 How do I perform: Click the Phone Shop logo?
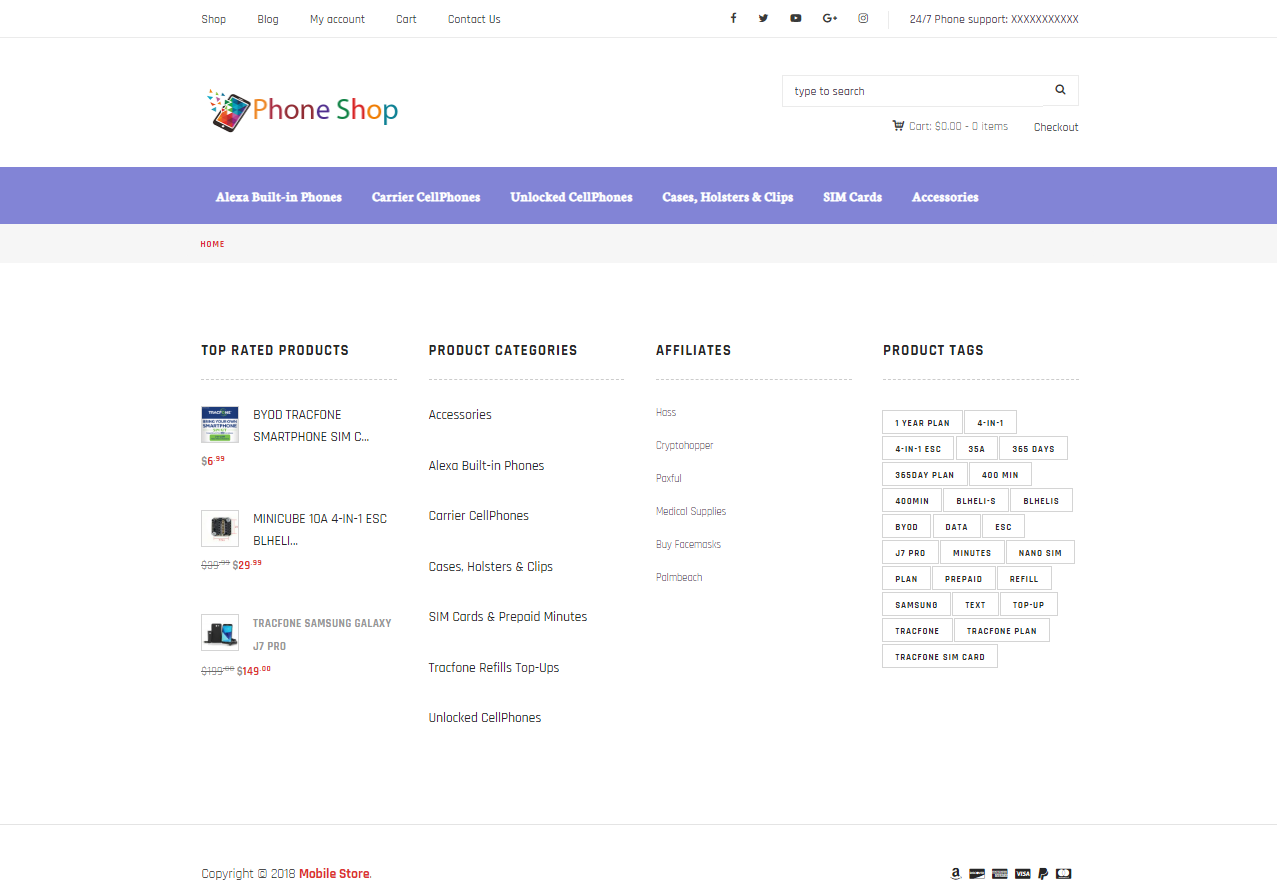tap(302, 109)
